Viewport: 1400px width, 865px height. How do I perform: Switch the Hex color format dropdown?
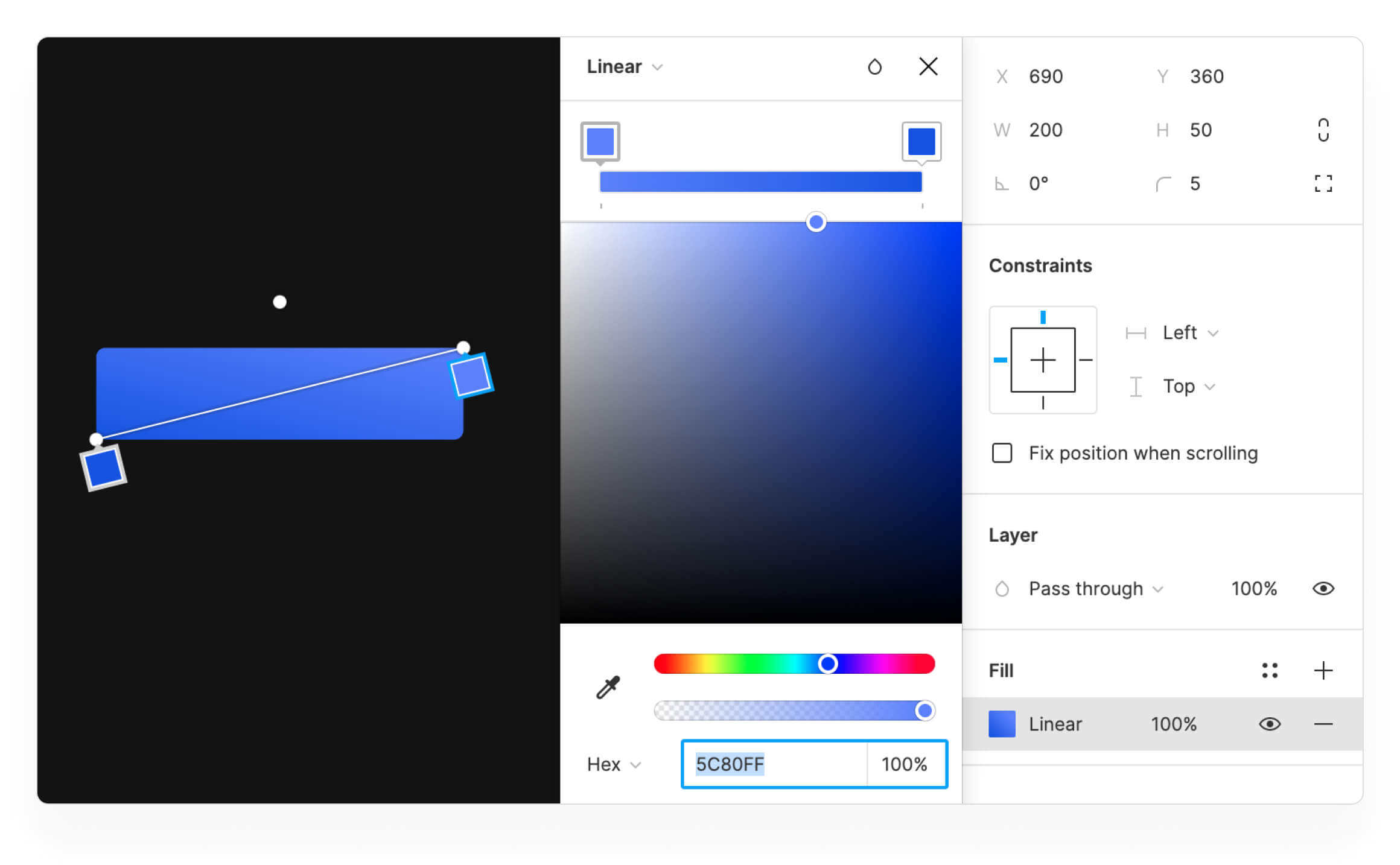click(x=613, y=764)
